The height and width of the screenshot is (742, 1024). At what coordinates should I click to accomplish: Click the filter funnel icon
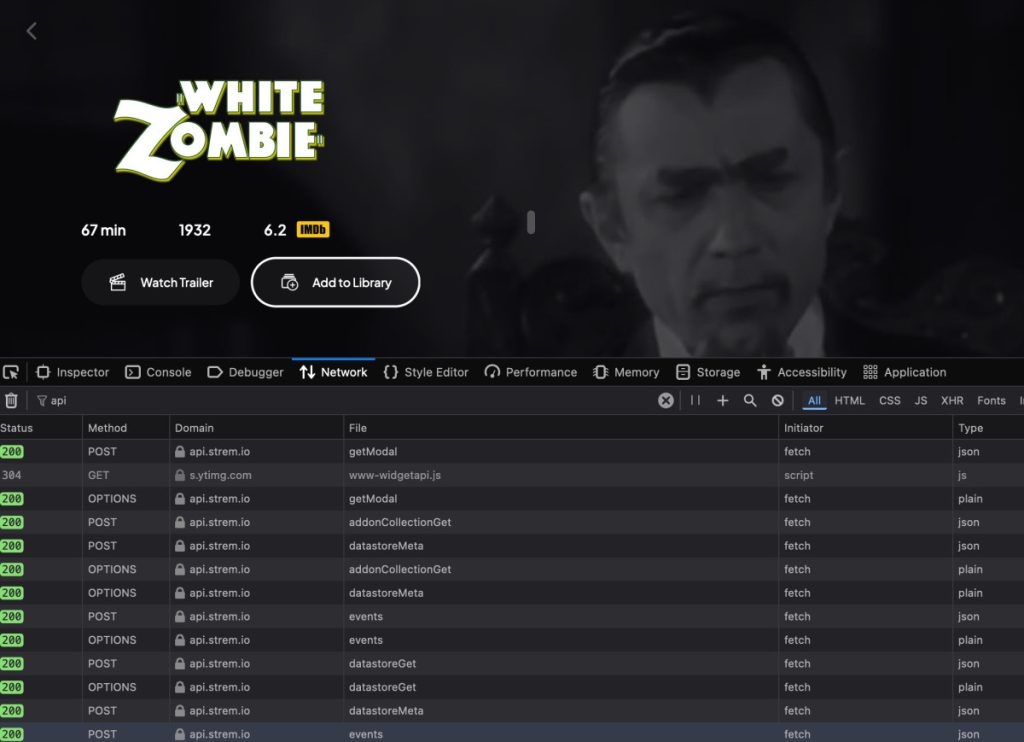pyautogui.click(x=42, y=400)
